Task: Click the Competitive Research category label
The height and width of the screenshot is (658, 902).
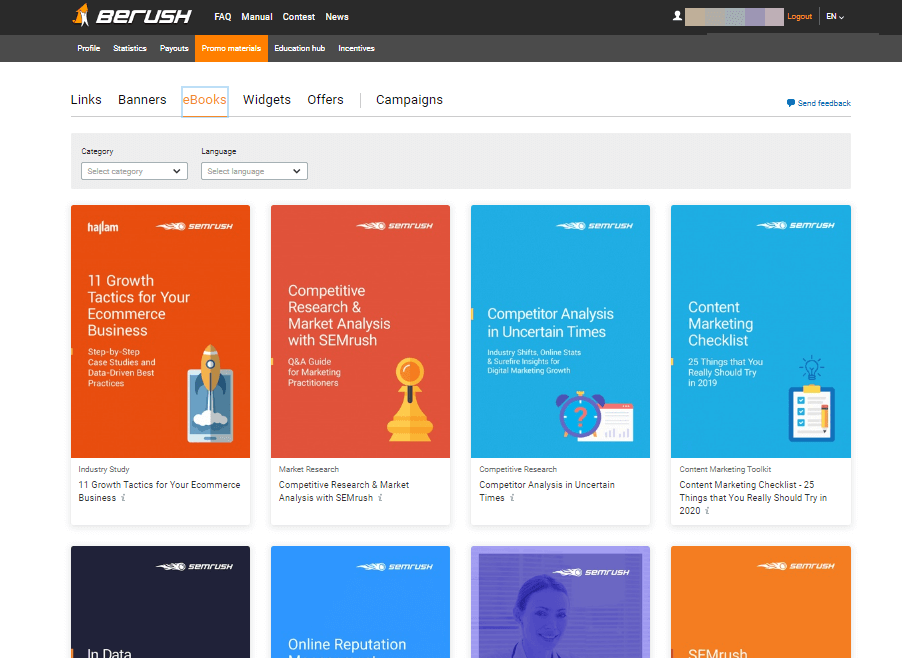Action: (518, 469)
